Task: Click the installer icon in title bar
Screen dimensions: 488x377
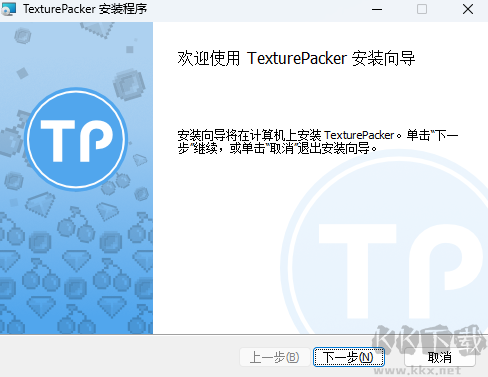Action: (x=8, y=9)
